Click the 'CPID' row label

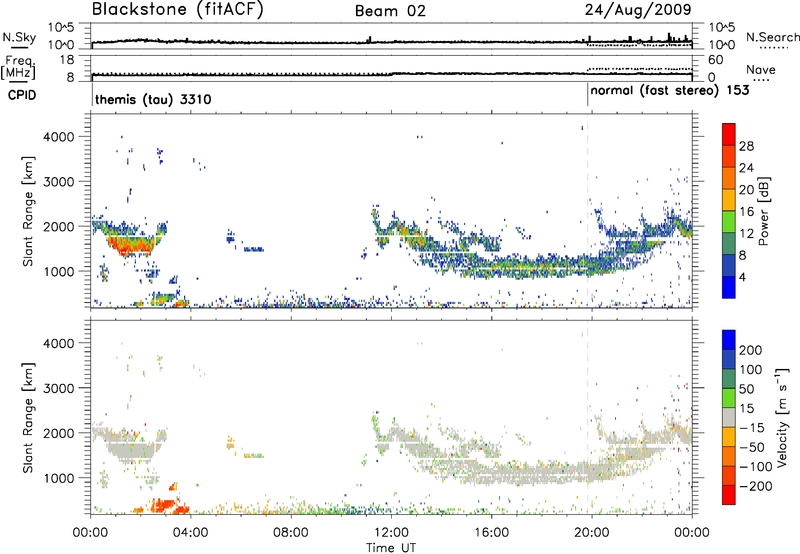coord(22,95)
